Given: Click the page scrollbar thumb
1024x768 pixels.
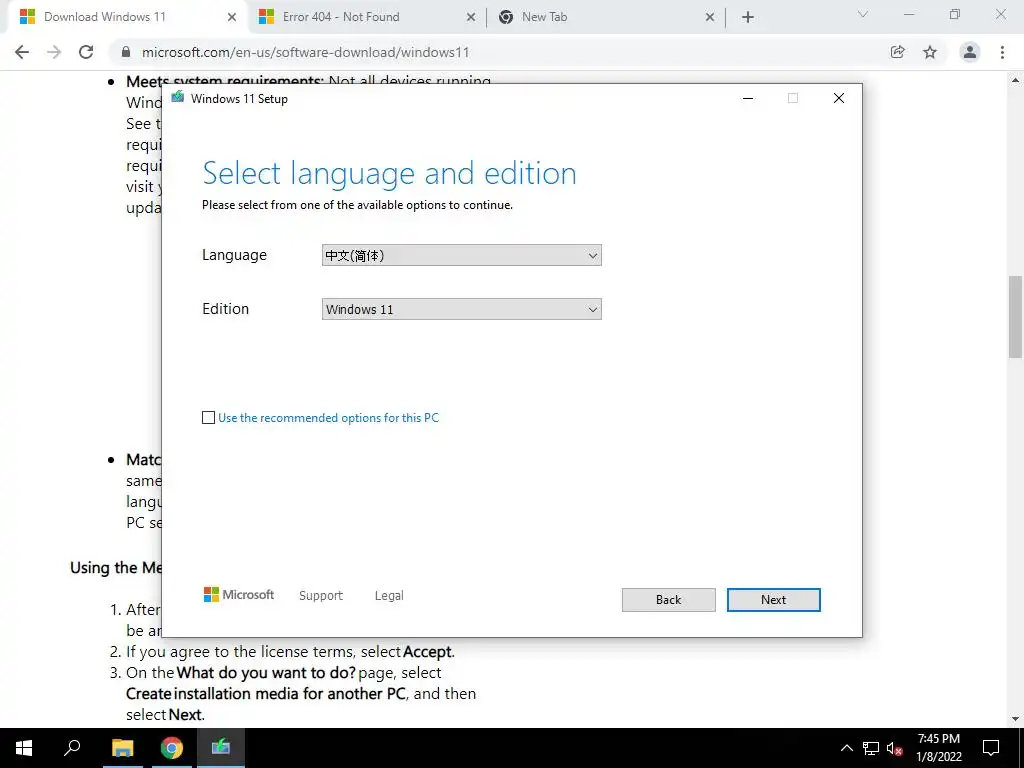Looking at the screenshot, I should pyautogui.click(x=1015, y=317).
